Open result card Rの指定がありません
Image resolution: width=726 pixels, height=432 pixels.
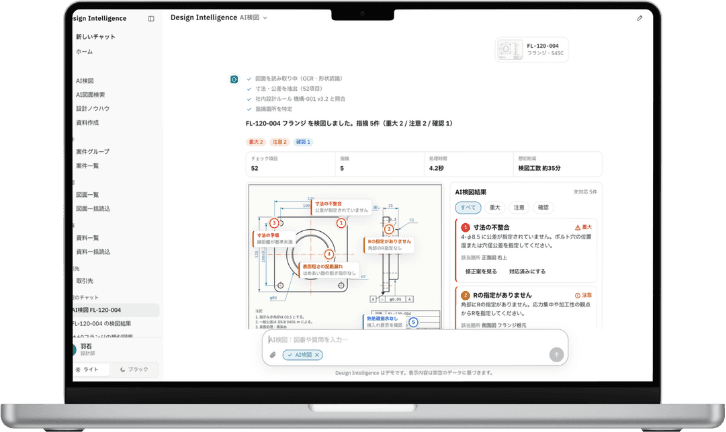tap(526, 308)
